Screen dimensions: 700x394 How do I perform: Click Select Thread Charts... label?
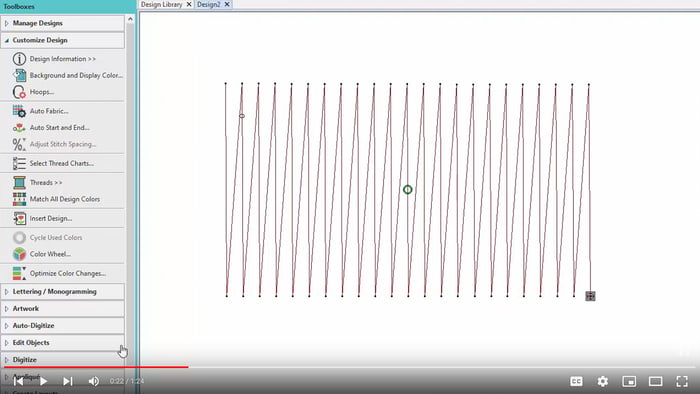click(62, 163)
